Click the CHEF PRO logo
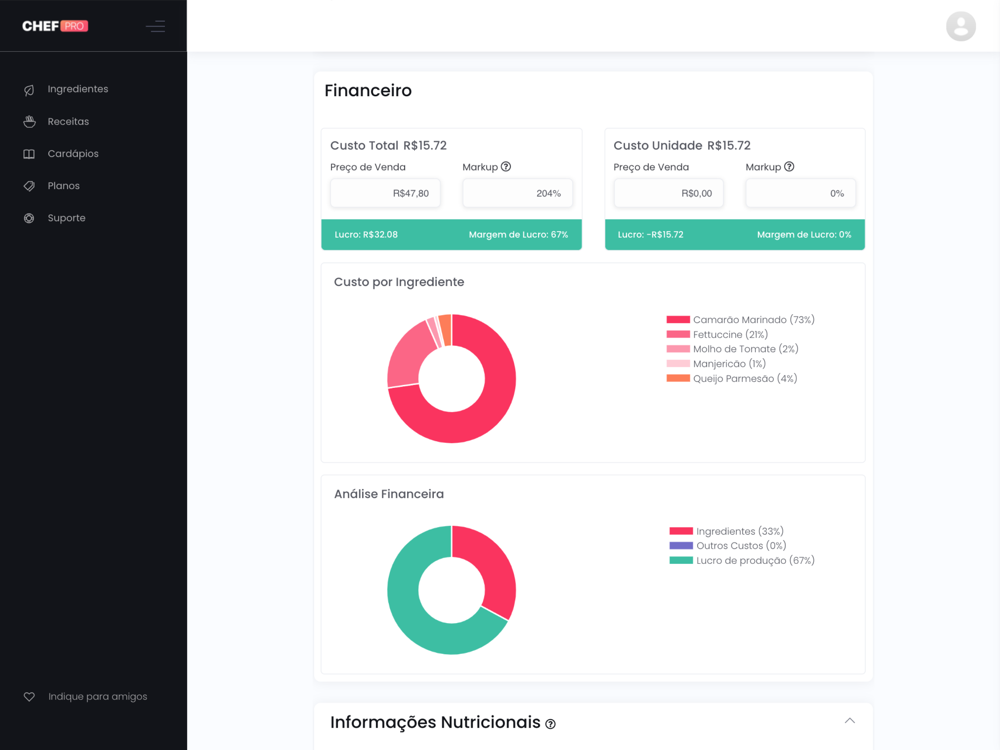This screenshot has width=1000, height=750. (55, 26)
